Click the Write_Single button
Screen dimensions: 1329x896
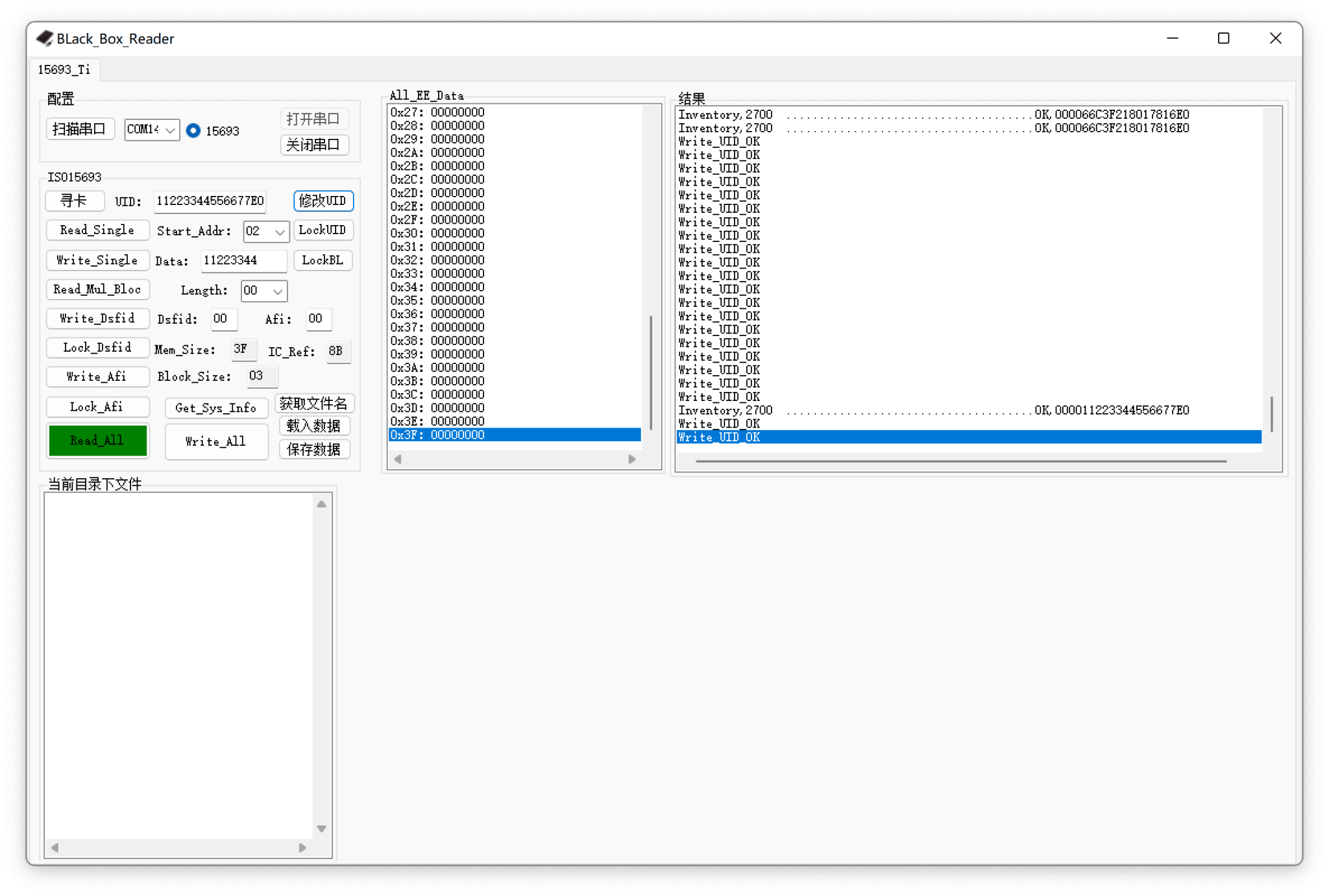(x=97, y=260)
